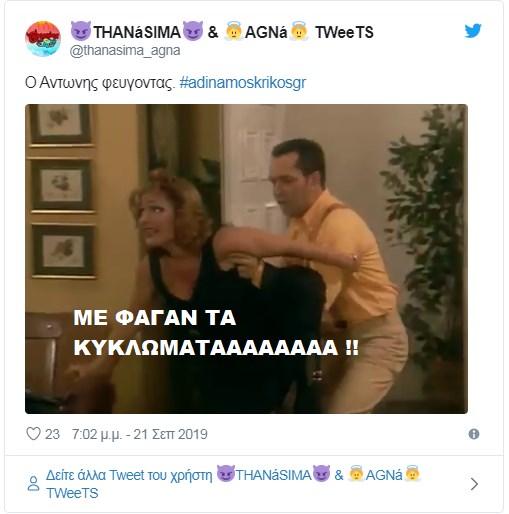Follow the 'Δείτε άλλα Tweet του χρήστη' link

point(129,475)
